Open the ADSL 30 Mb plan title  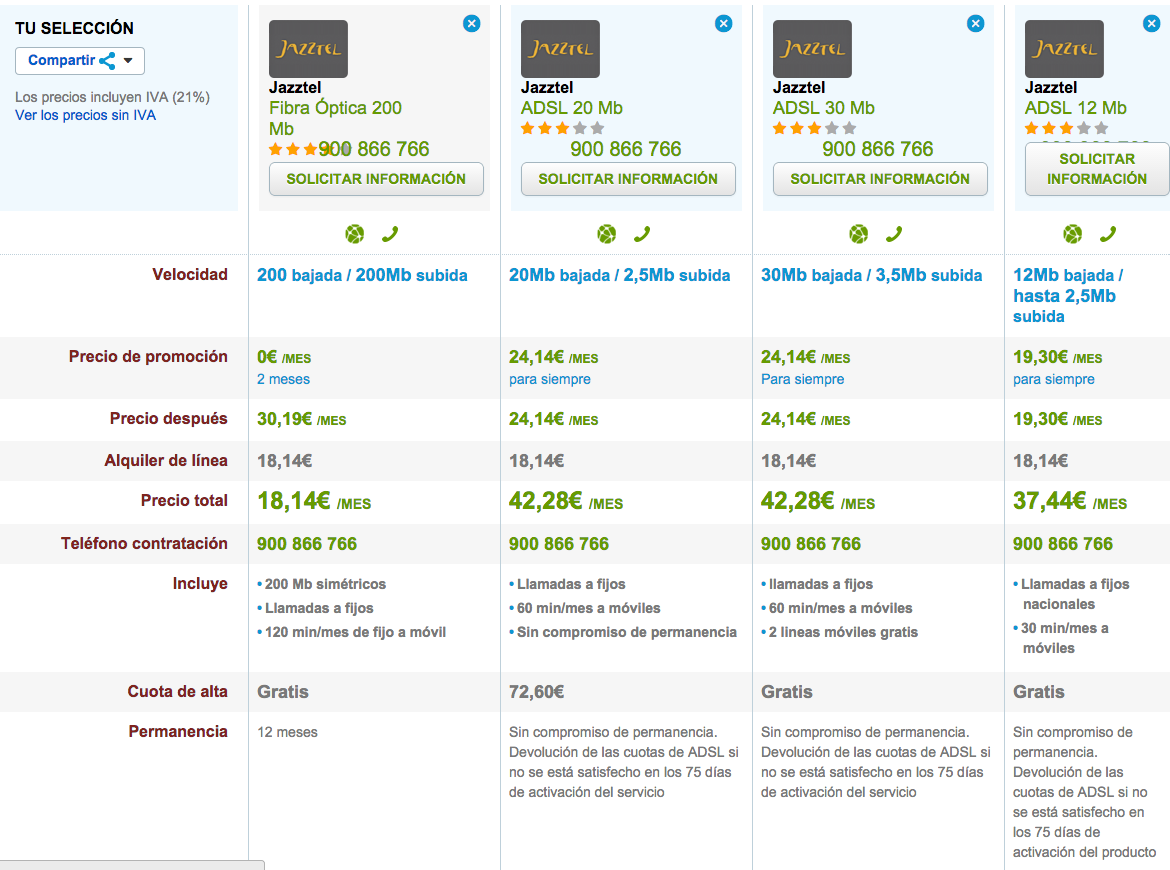pos(824,108)
